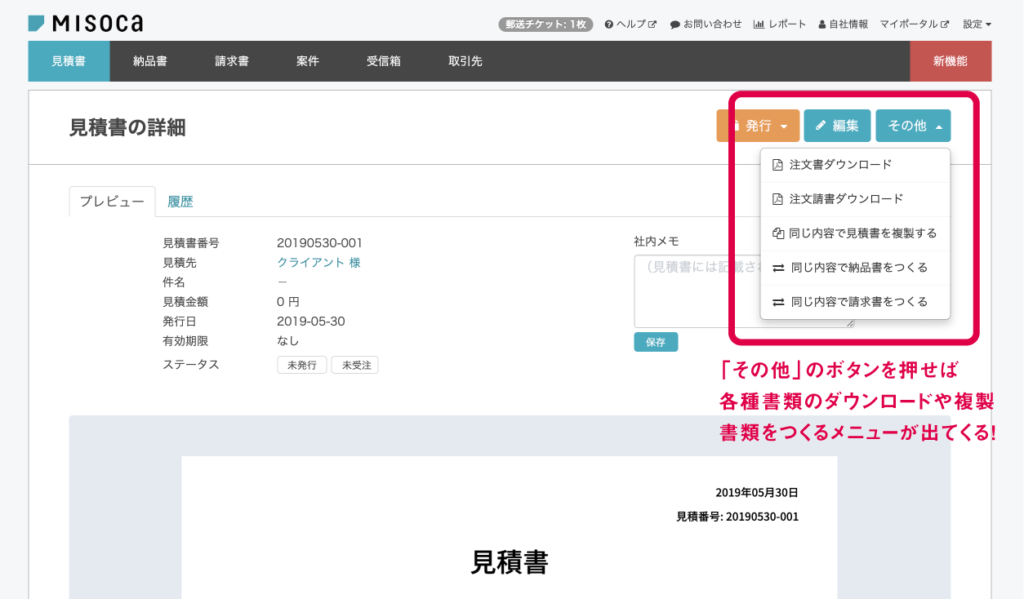Click the preview text 見積番号: 20190530-001
The height and width of the screenshot is (599, 1024).
click(737, 517)
